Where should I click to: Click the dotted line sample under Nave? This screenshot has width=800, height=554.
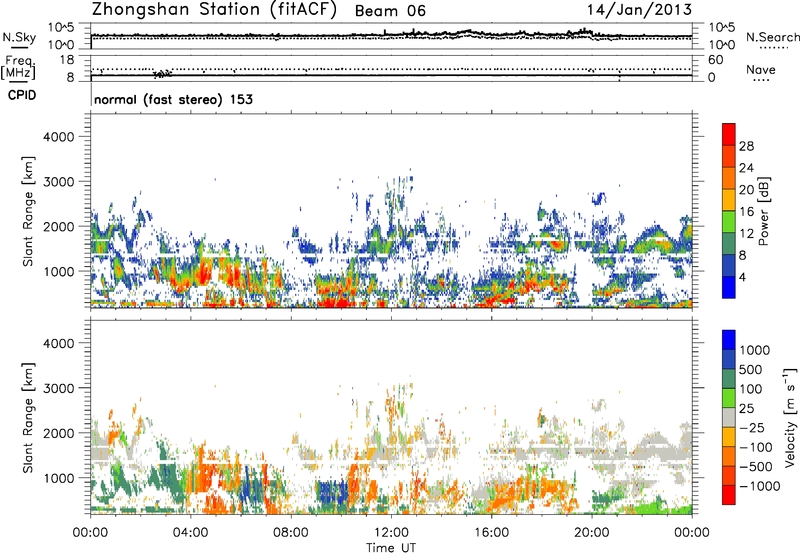[761, 80]
